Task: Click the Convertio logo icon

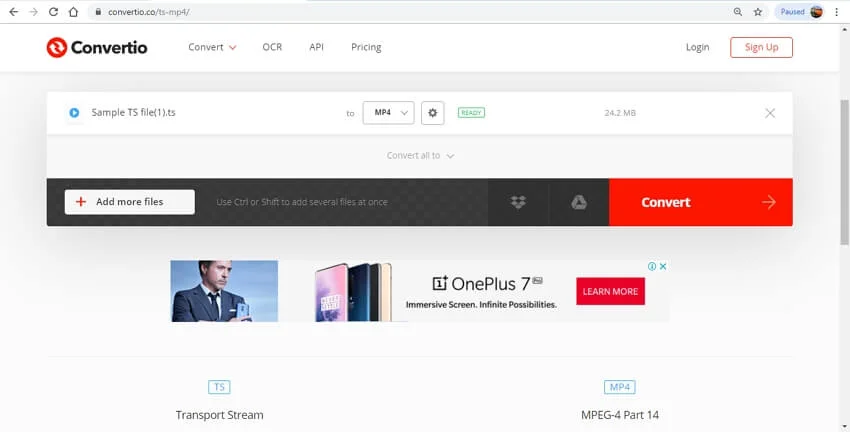Action: [56, 47]
